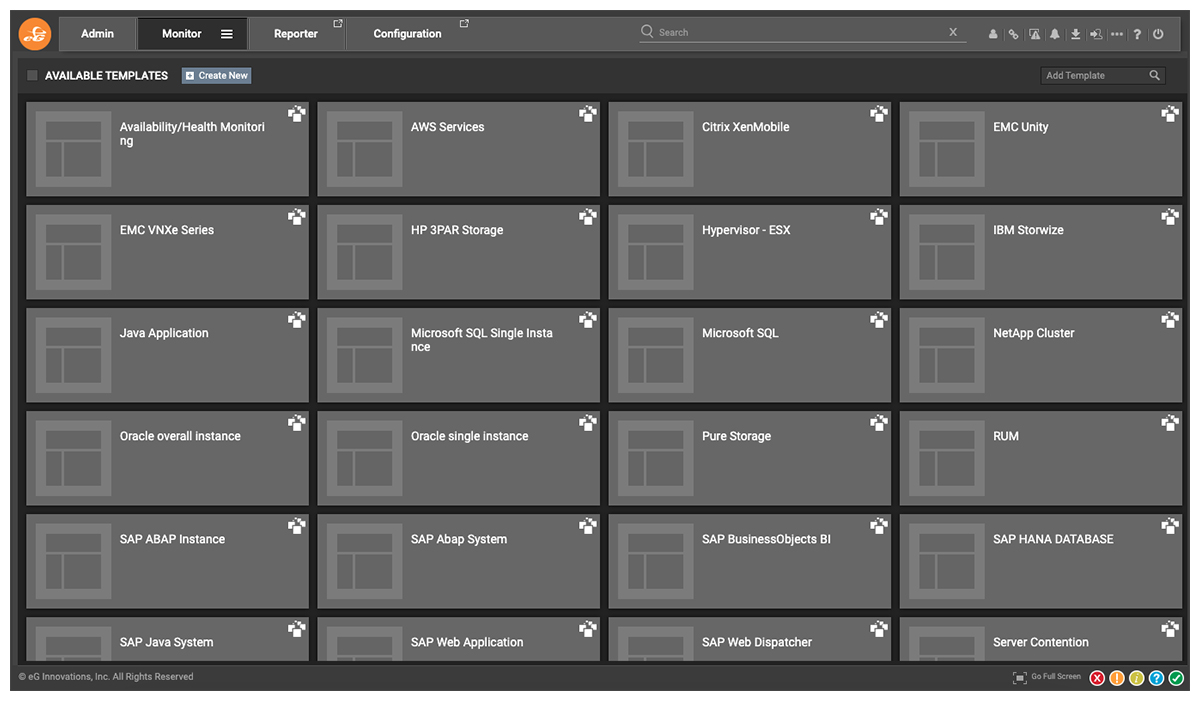The width and height of the screenshot is (1200, 701).
Task: Click the clone icon on RUM card
Action: coord(1170,423)
